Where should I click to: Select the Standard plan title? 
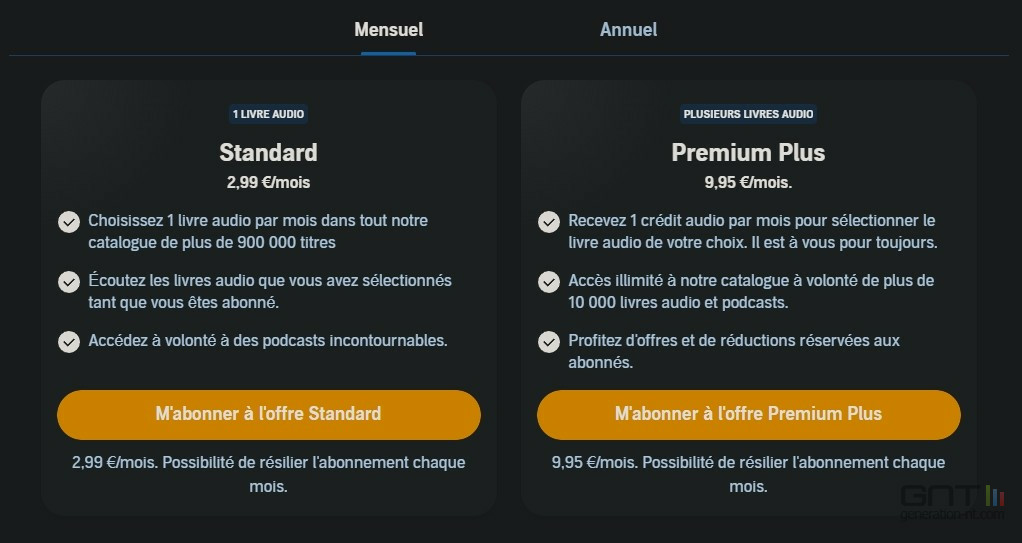point(268,153)
